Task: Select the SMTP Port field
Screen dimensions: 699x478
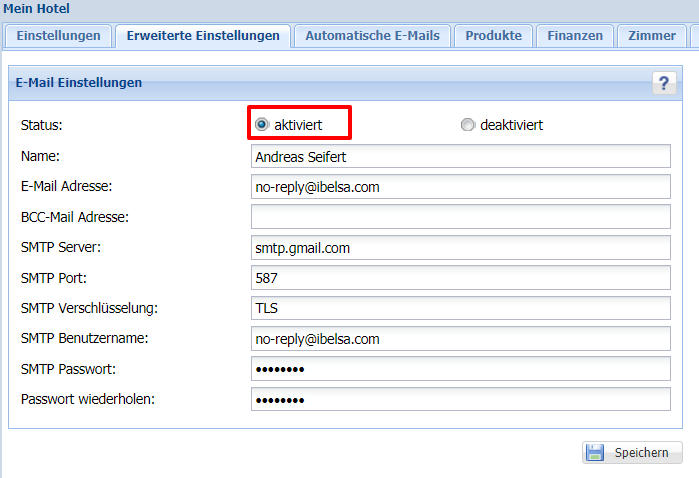Action: pos(460,278)
